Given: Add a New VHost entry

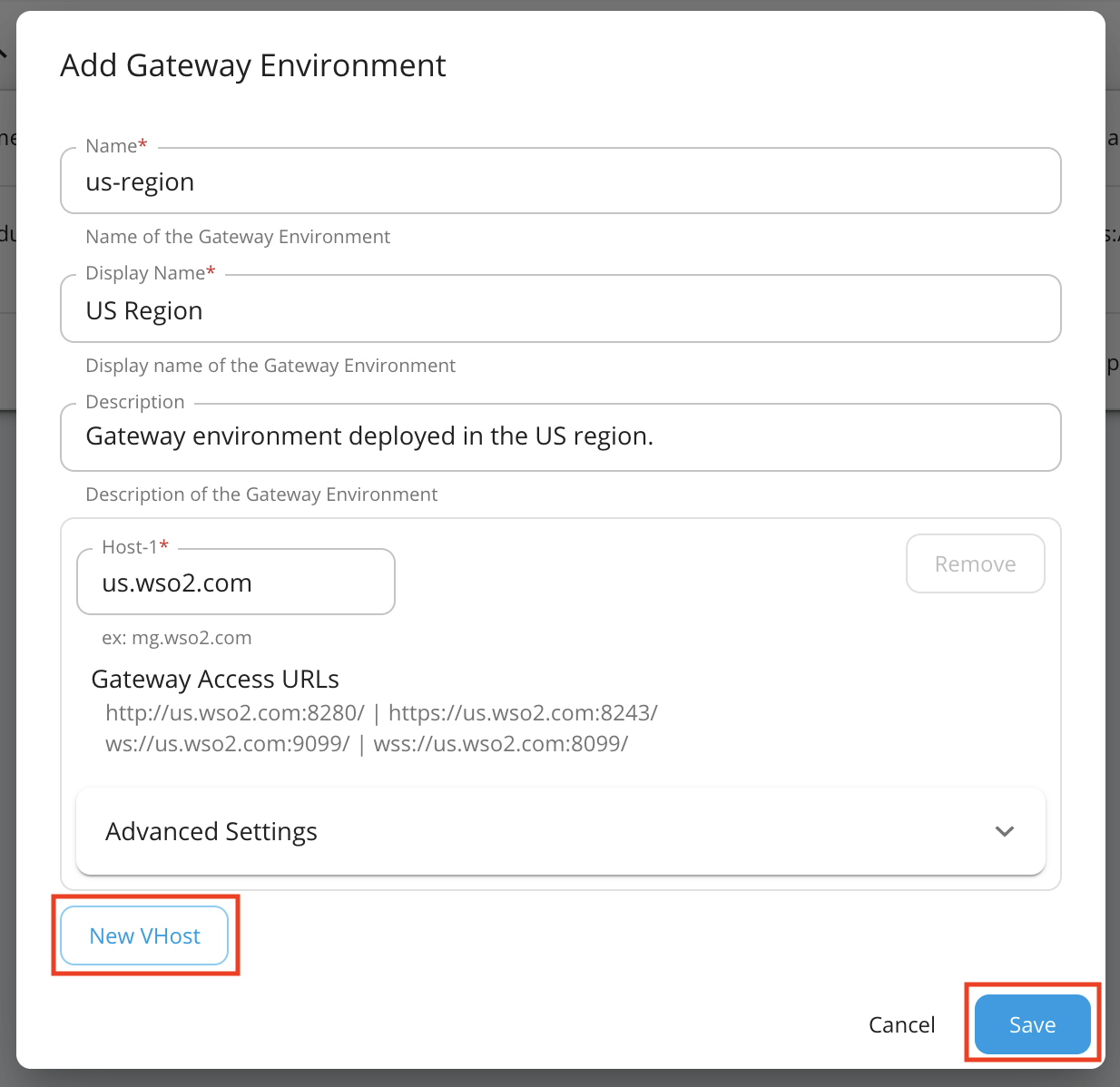Looking at the screenshot, I should [x=144, y=935].
